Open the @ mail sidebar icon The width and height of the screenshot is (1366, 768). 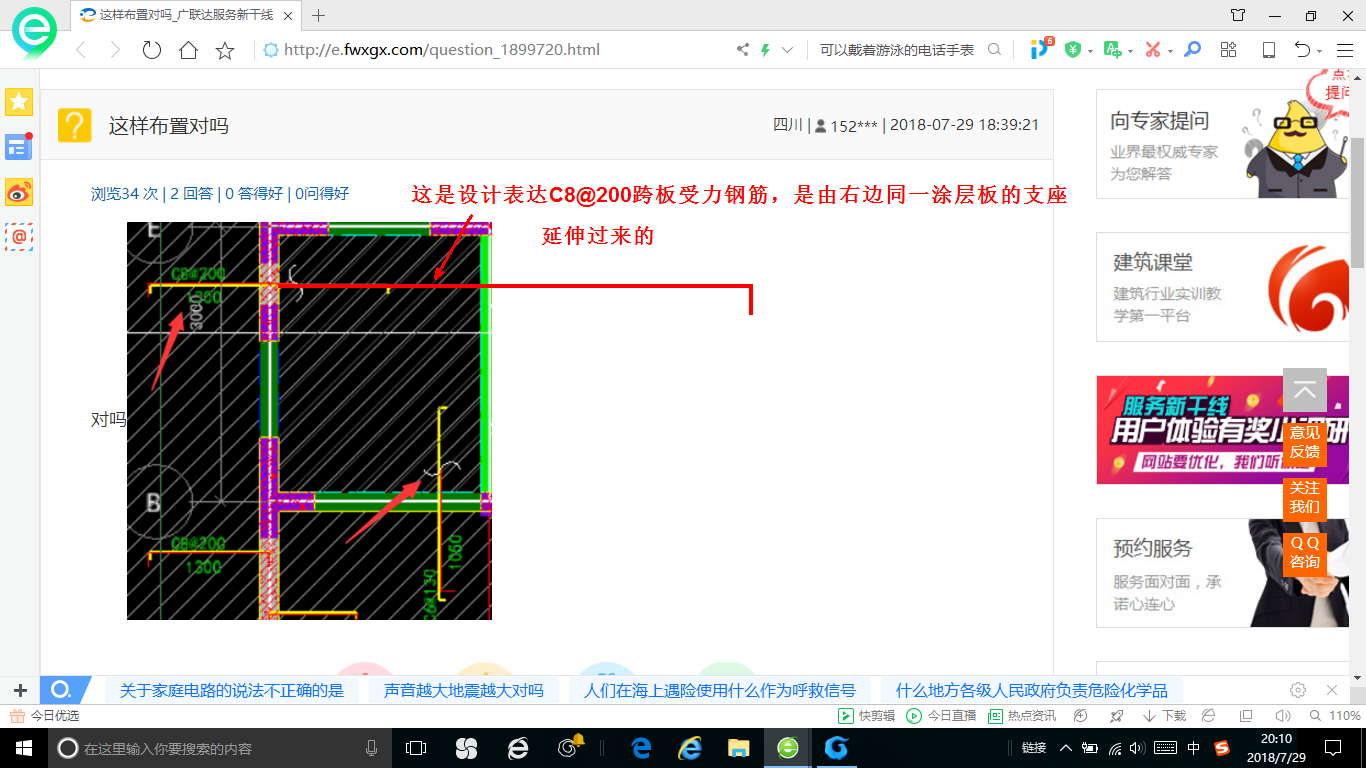[19, 237]
